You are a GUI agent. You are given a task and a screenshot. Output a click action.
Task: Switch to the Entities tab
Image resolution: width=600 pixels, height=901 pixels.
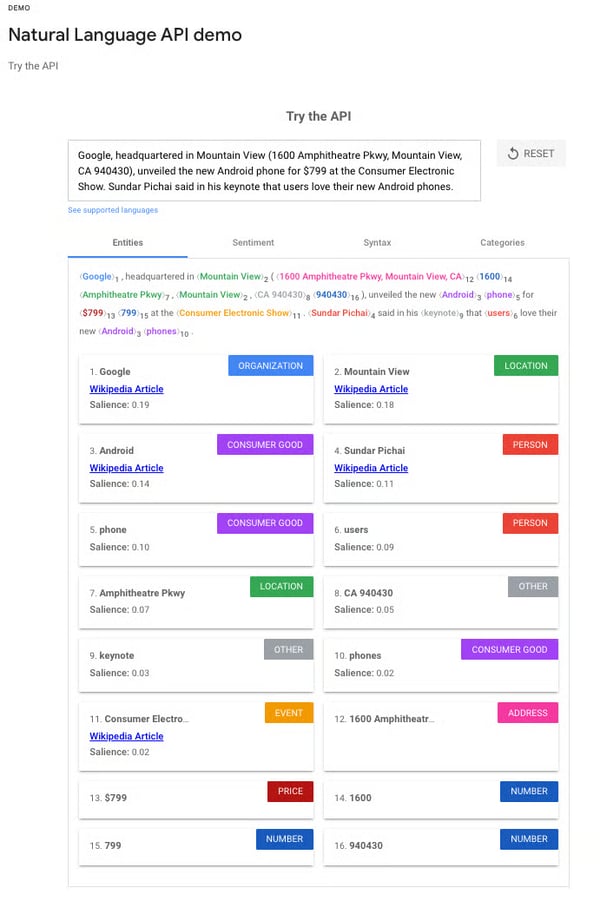(x=128, y=242)
